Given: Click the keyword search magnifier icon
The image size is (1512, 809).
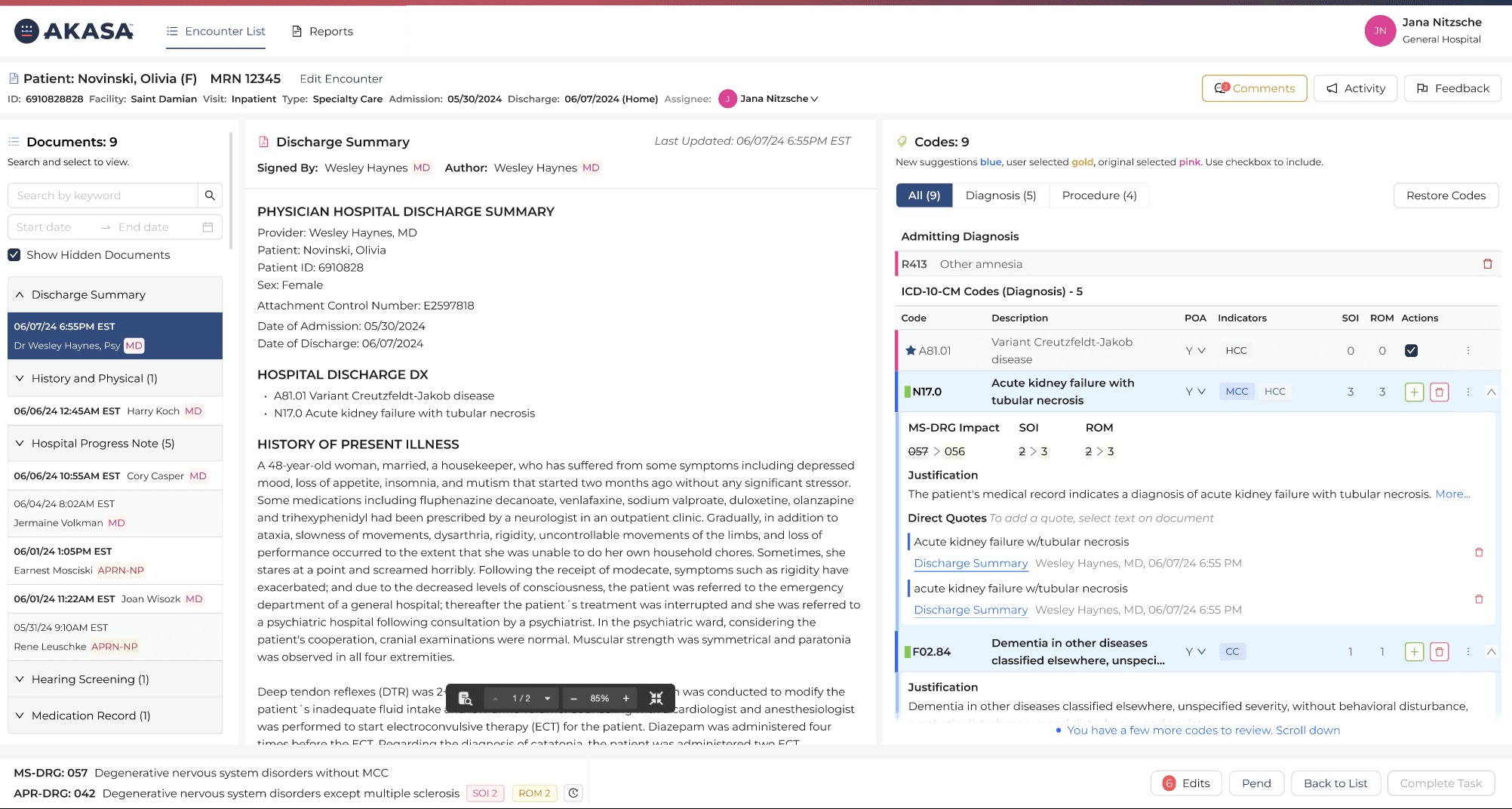Looking at the screenshot, I should pos(210,195).
